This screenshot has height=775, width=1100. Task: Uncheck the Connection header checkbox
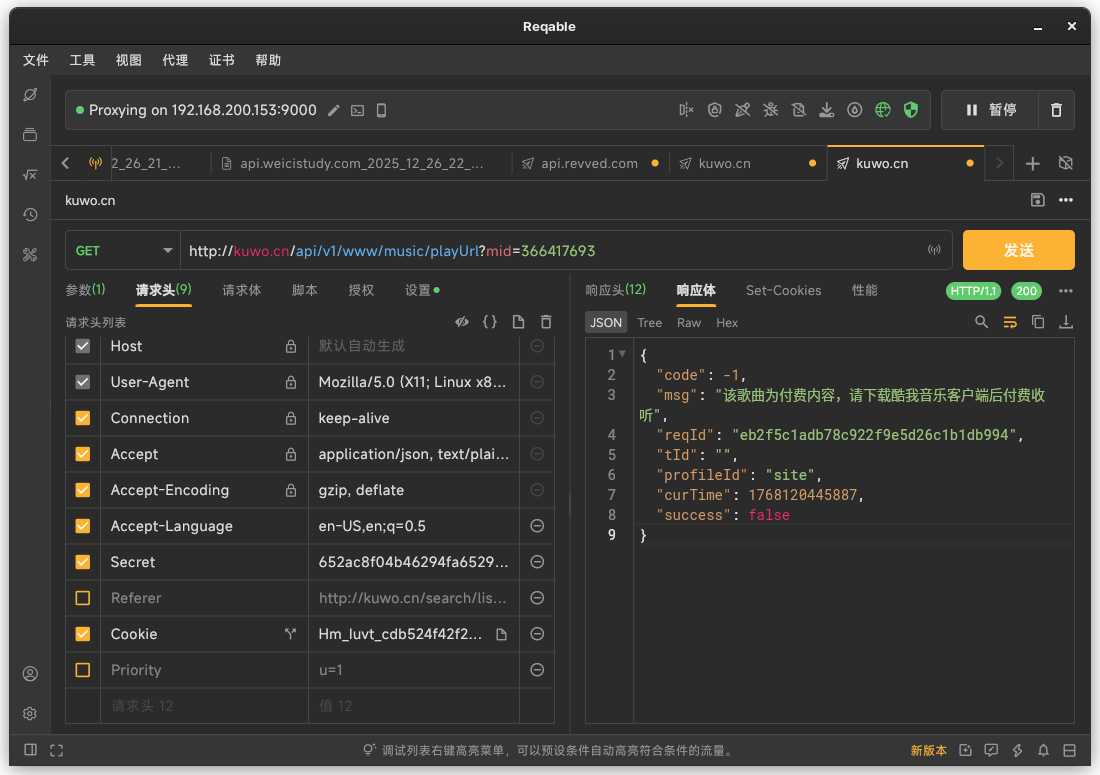(x=83, y=418)
